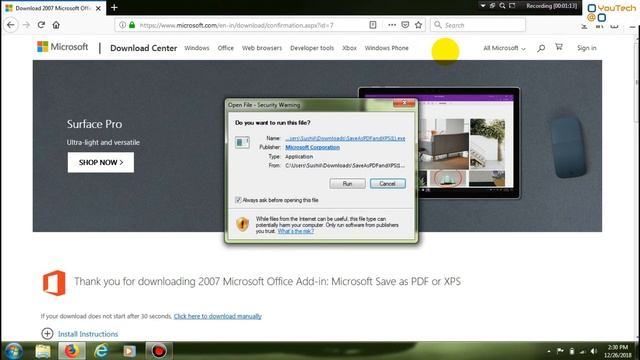Select the Download 2007 Microsoft Office tab
The width and height of the screenshot is (640, 360).
(x=53, y=8)
